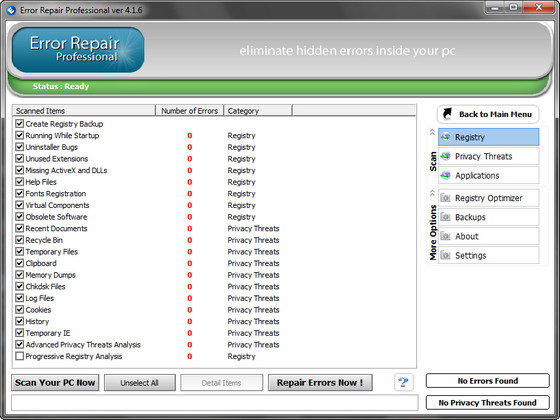The width and height of the screenshot is (560, 420).
Task: Click the No Privacy Threats Found indicator
Action: 488,402
